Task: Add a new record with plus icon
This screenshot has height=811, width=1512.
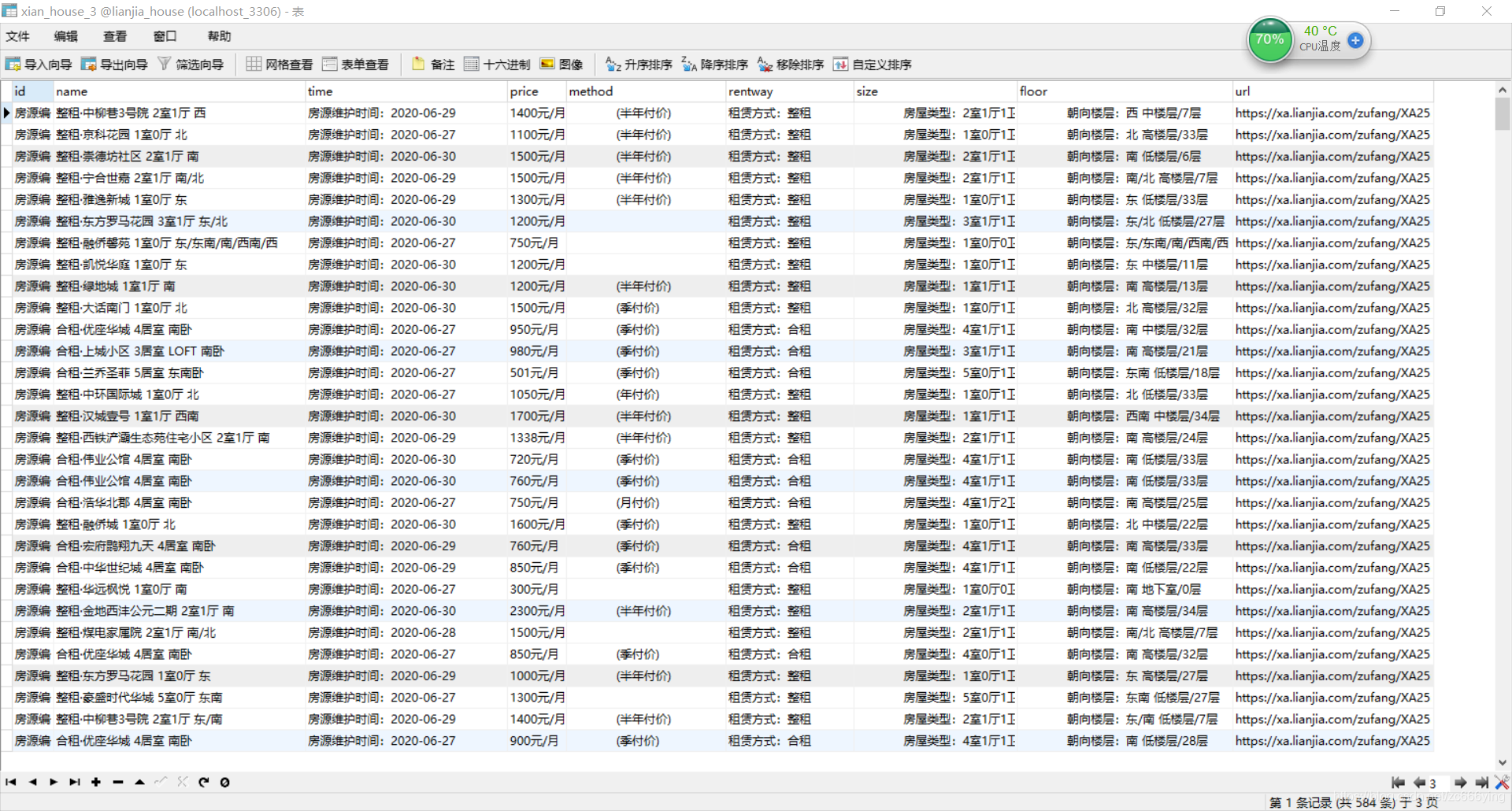Action: tap(96, 782)
